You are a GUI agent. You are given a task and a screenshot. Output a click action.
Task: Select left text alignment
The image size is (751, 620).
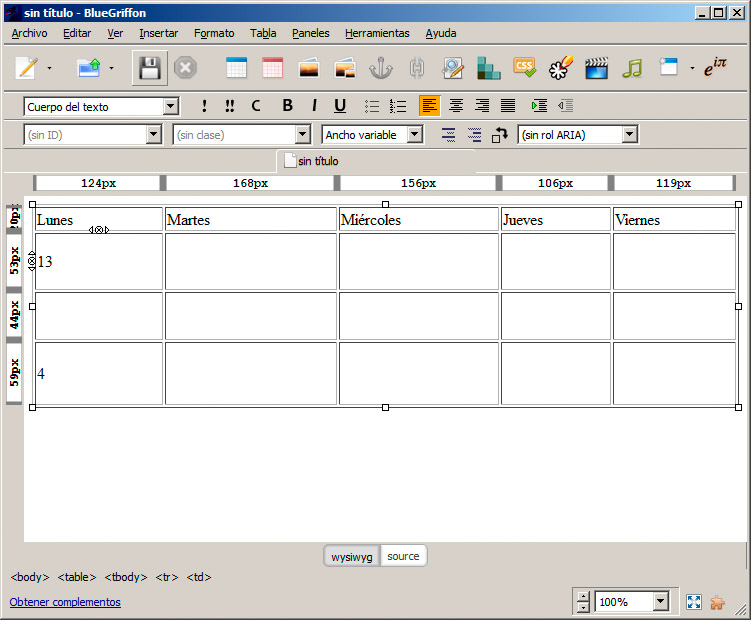430,106
